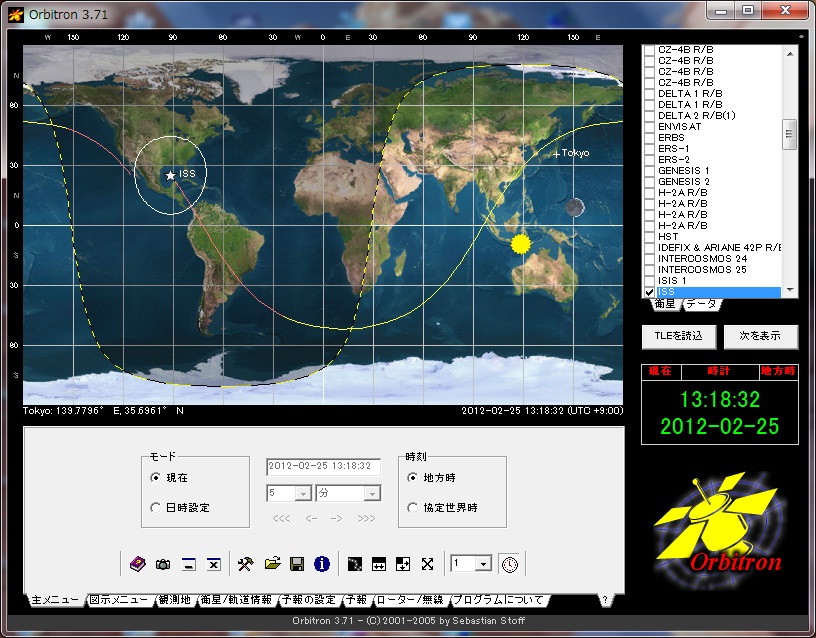Check the INTERCOSMOS 24 checkbox

click(x=649, y=259)
